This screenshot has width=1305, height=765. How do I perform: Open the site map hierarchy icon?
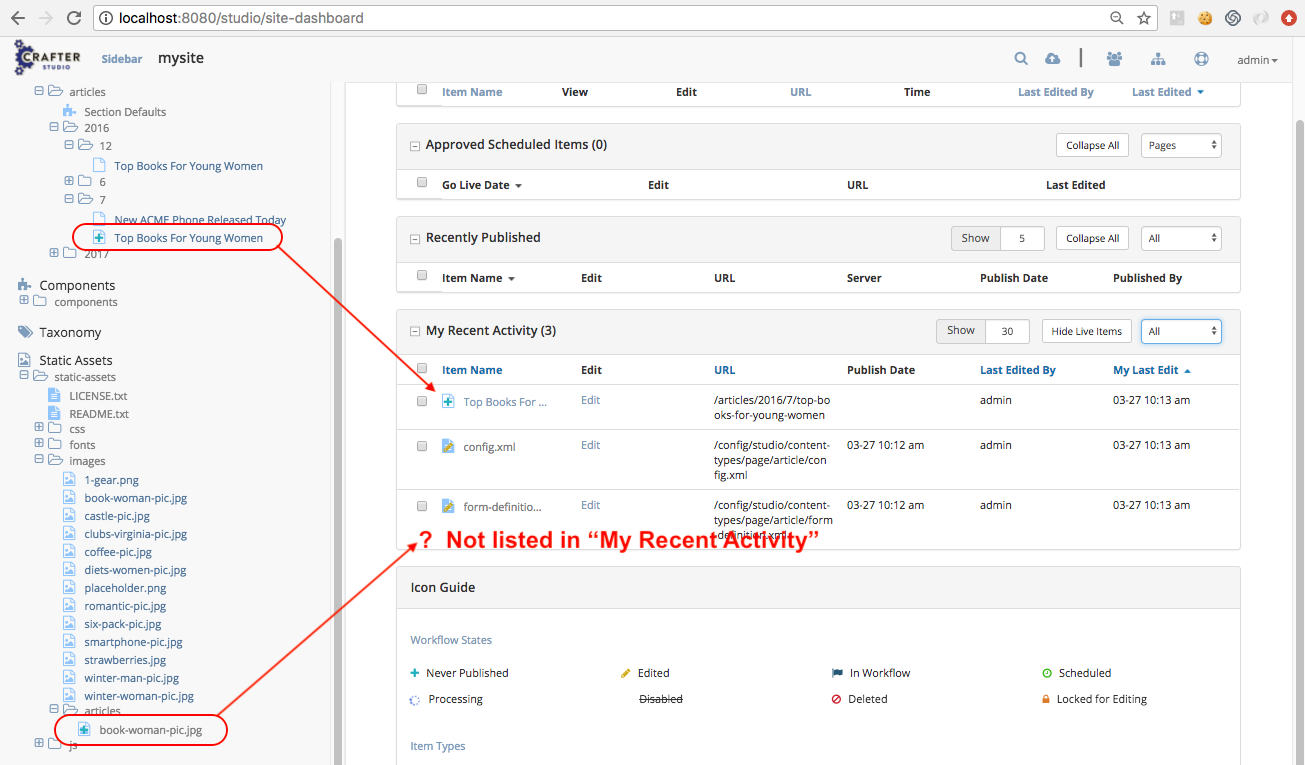(1158, 59)
